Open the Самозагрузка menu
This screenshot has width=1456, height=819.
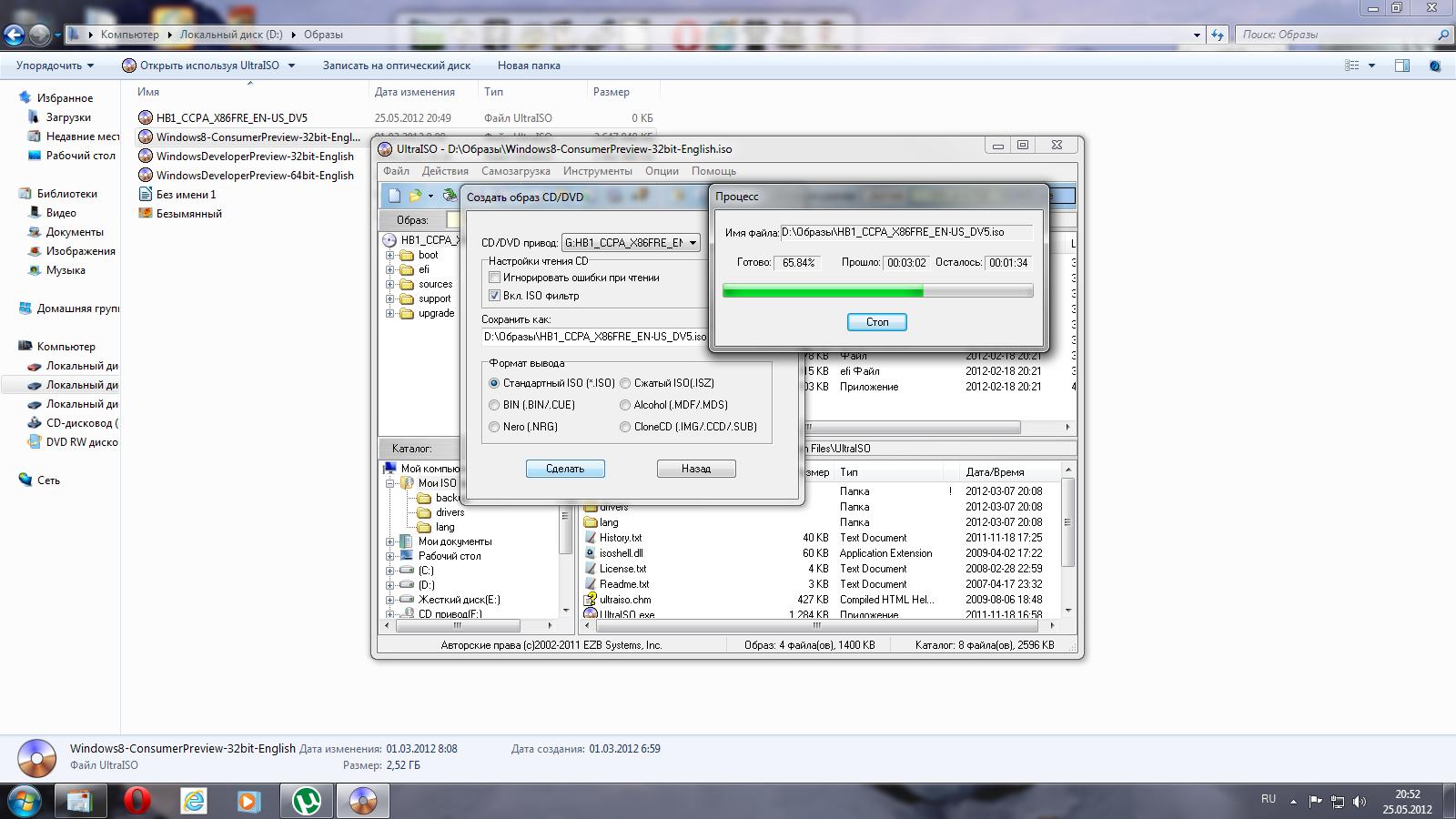pyautogui.click(x=516, y=171)
